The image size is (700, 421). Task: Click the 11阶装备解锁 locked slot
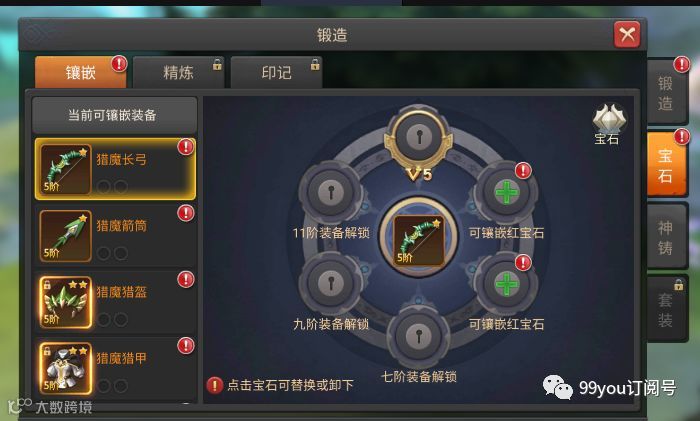pos(331,193)
